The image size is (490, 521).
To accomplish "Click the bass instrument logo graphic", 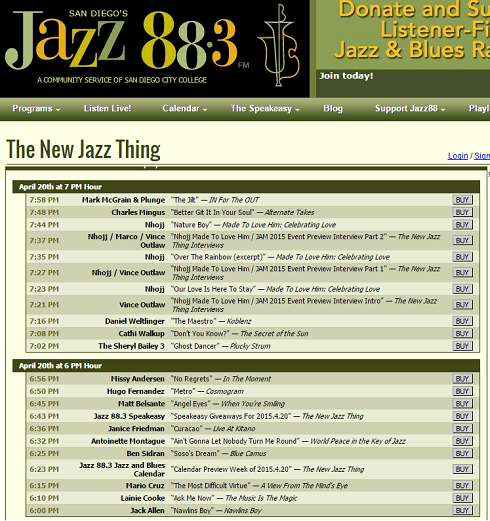I will pyautogui.click(x=279, y=45).
